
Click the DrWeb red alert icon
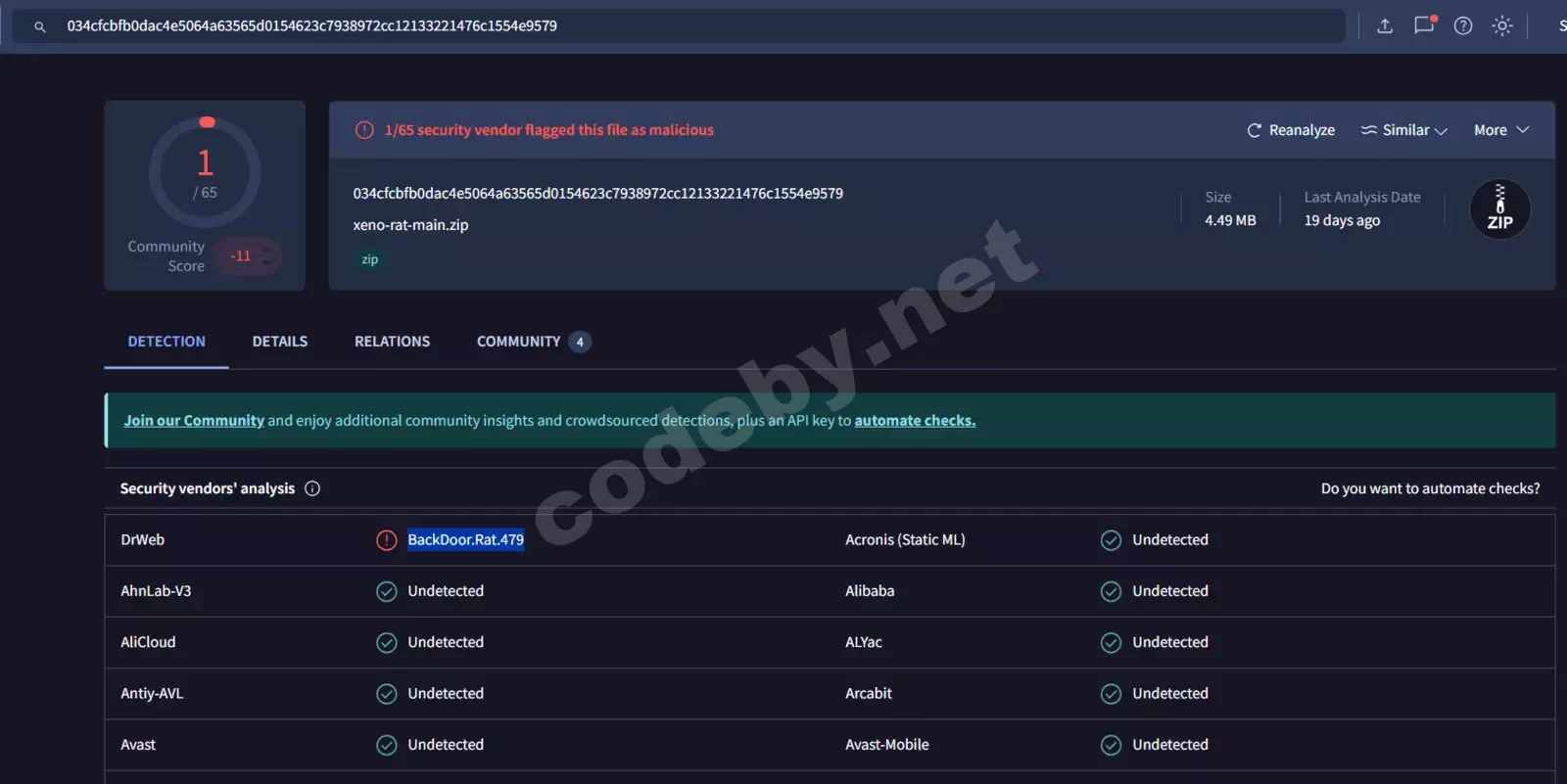coord(387,540)
